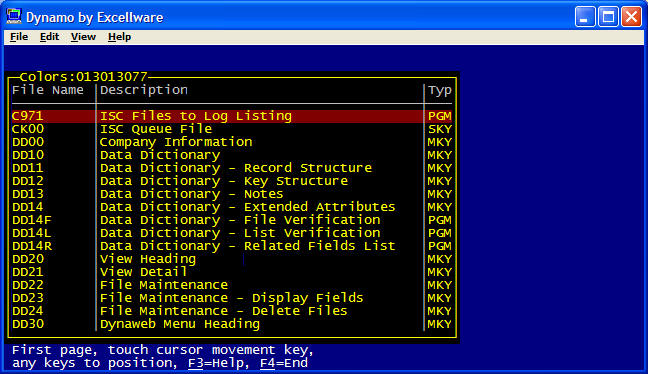Click 'Company Information' description
Viewport: 648px width, 374px height.
tap(176, 142)
